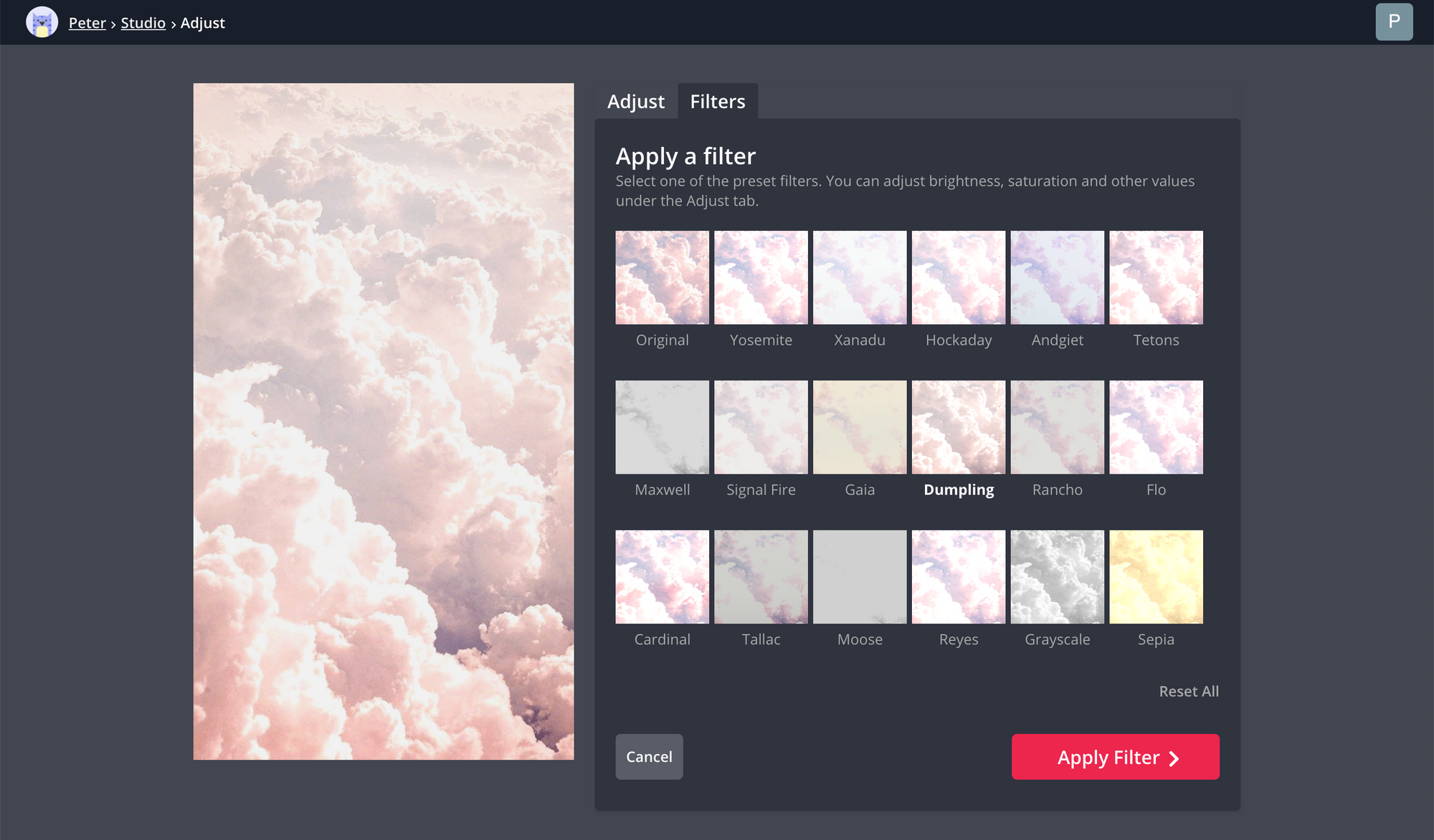
Task: Select the Original filter thumbnail
Action: point(662,277)
